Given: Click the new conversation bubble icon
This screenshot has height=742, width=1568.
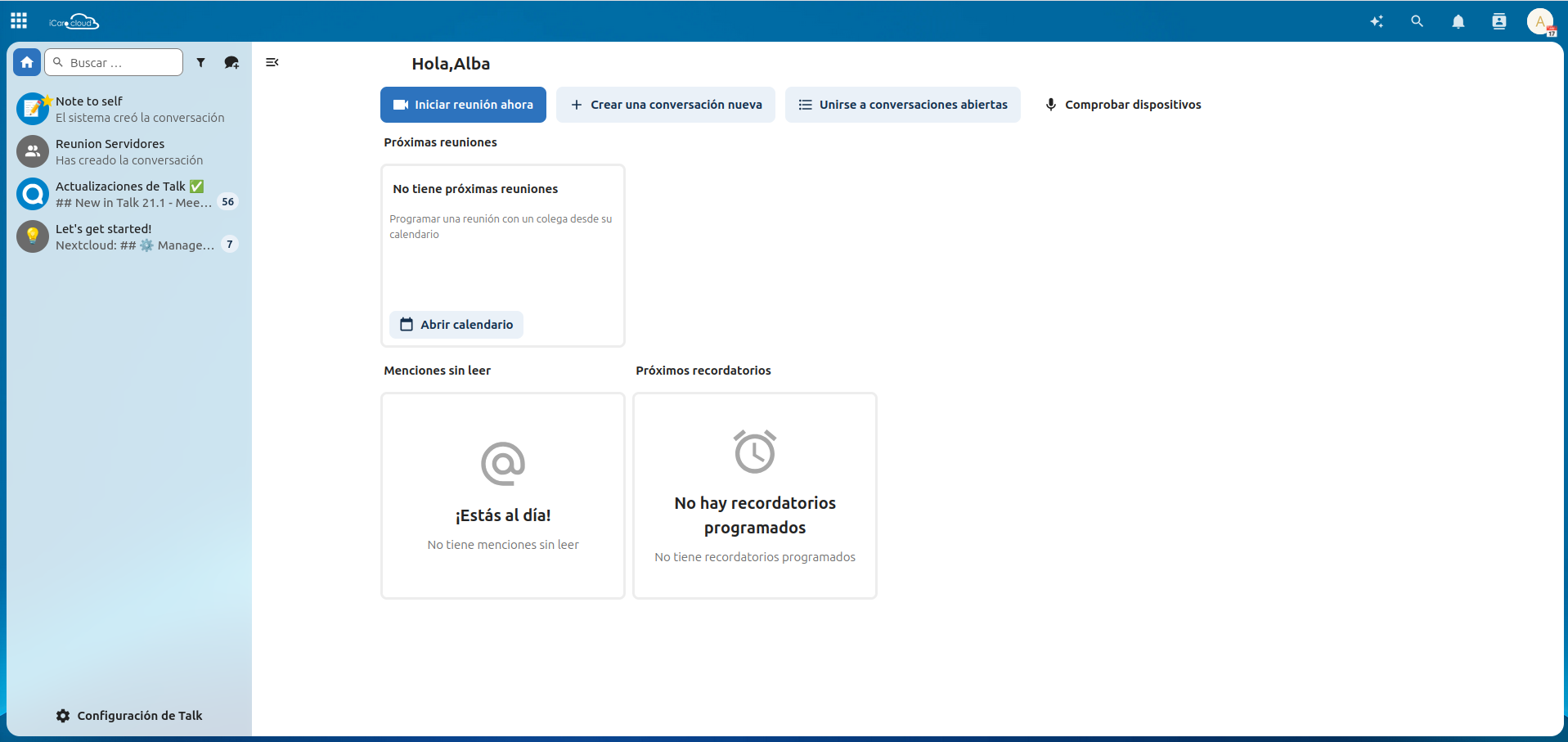Looking at the screenshot, I should 231,62.
